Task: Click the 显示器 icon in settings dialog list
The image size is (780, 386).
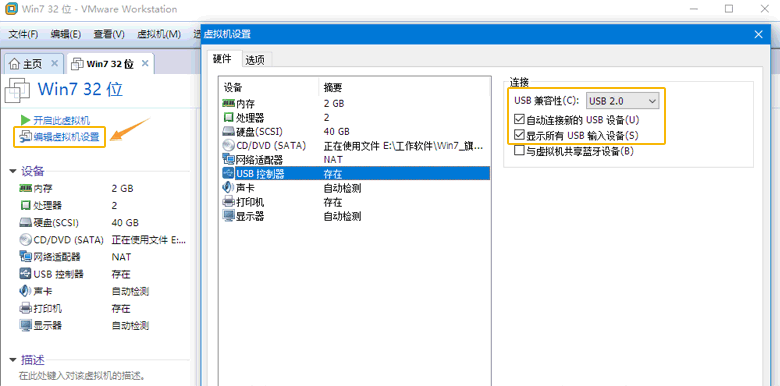Action: (x=228, y=216)
